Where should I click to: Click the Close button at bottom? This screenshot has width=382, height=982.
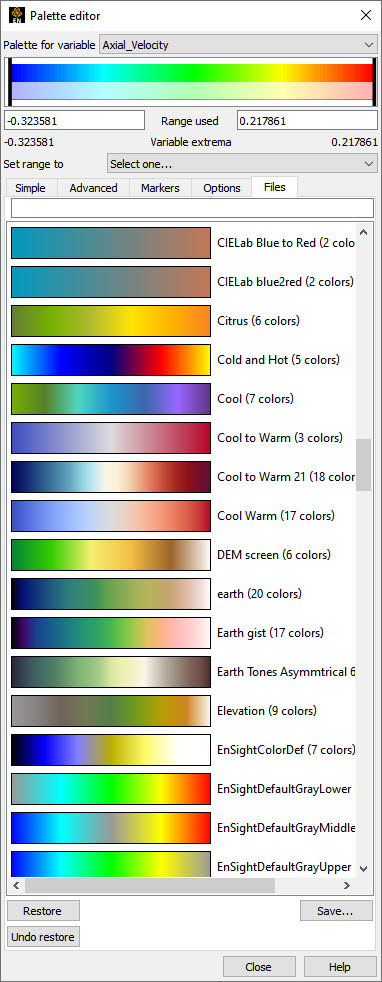click(x=259, y=967)
